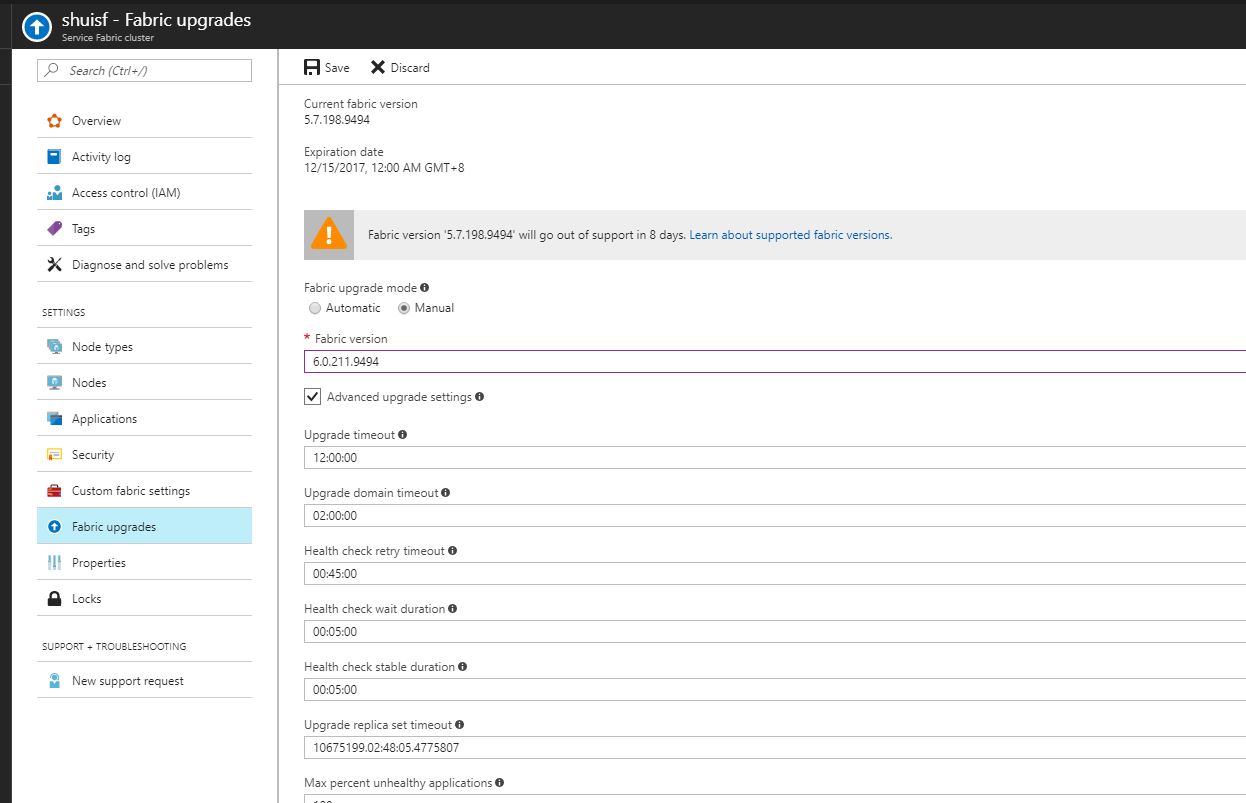Open Tags using the tag icon

click(55, 228)
